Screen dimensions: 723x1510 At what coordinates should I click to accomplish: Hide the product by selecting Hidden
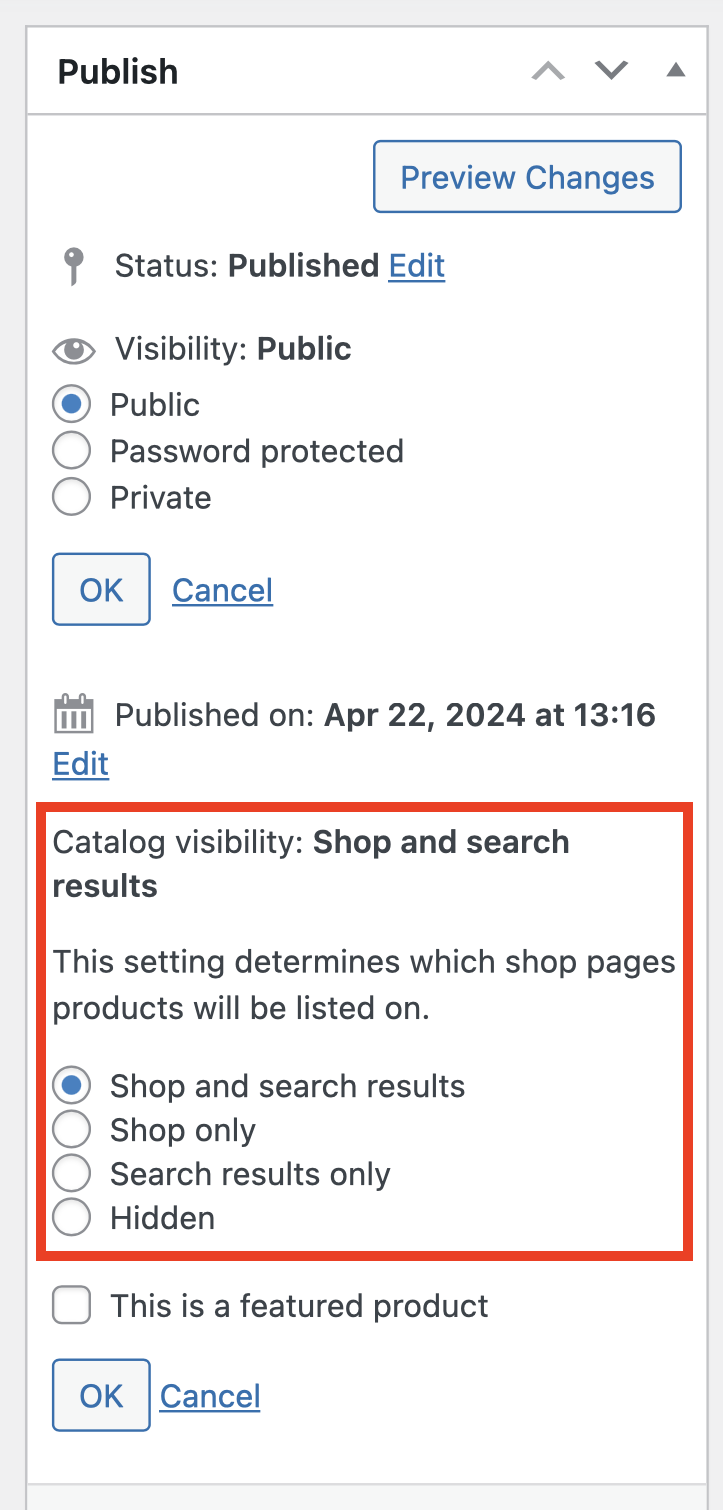click(71, 1217)
